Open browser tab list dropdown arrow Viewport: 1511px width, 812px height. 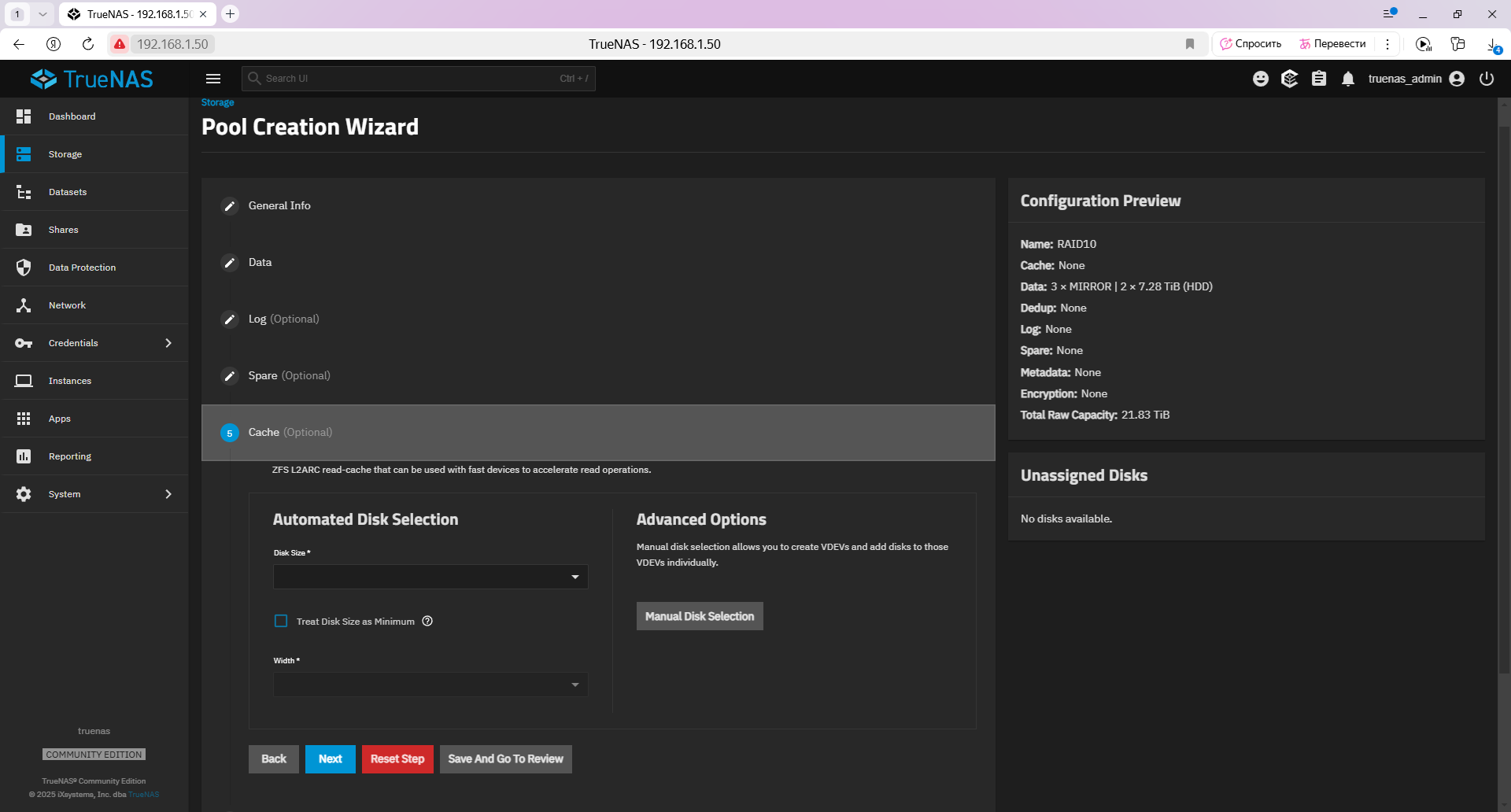(x=42, y=14)
